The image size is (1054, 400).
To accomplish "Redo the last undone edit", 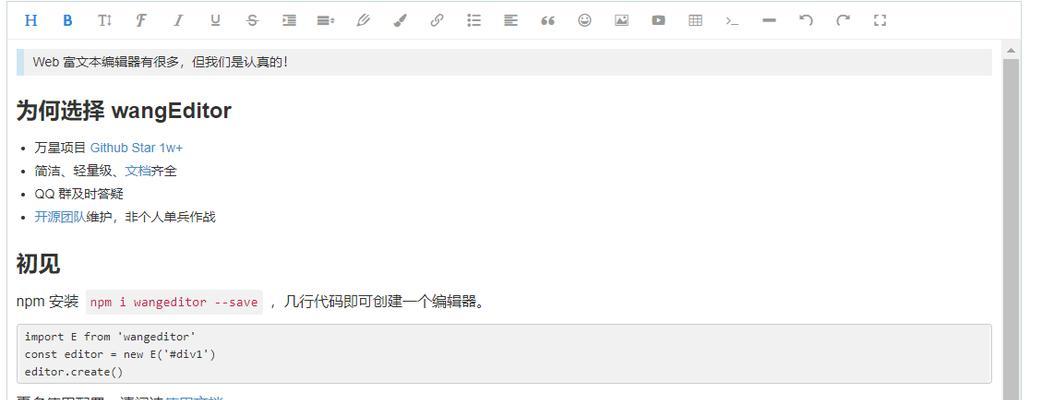I will [843, 20].
